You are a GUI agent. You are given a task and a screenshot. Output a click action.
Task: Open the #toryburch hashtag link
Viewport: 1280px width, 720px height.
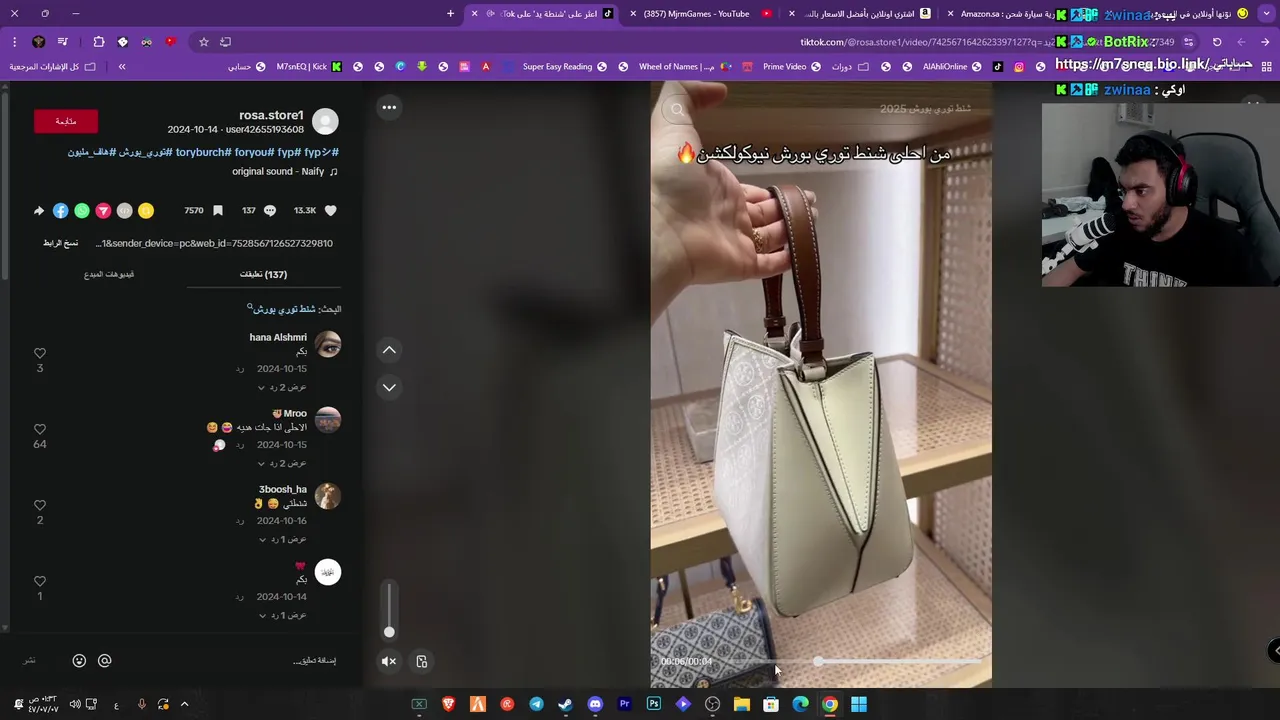[202, 152]
